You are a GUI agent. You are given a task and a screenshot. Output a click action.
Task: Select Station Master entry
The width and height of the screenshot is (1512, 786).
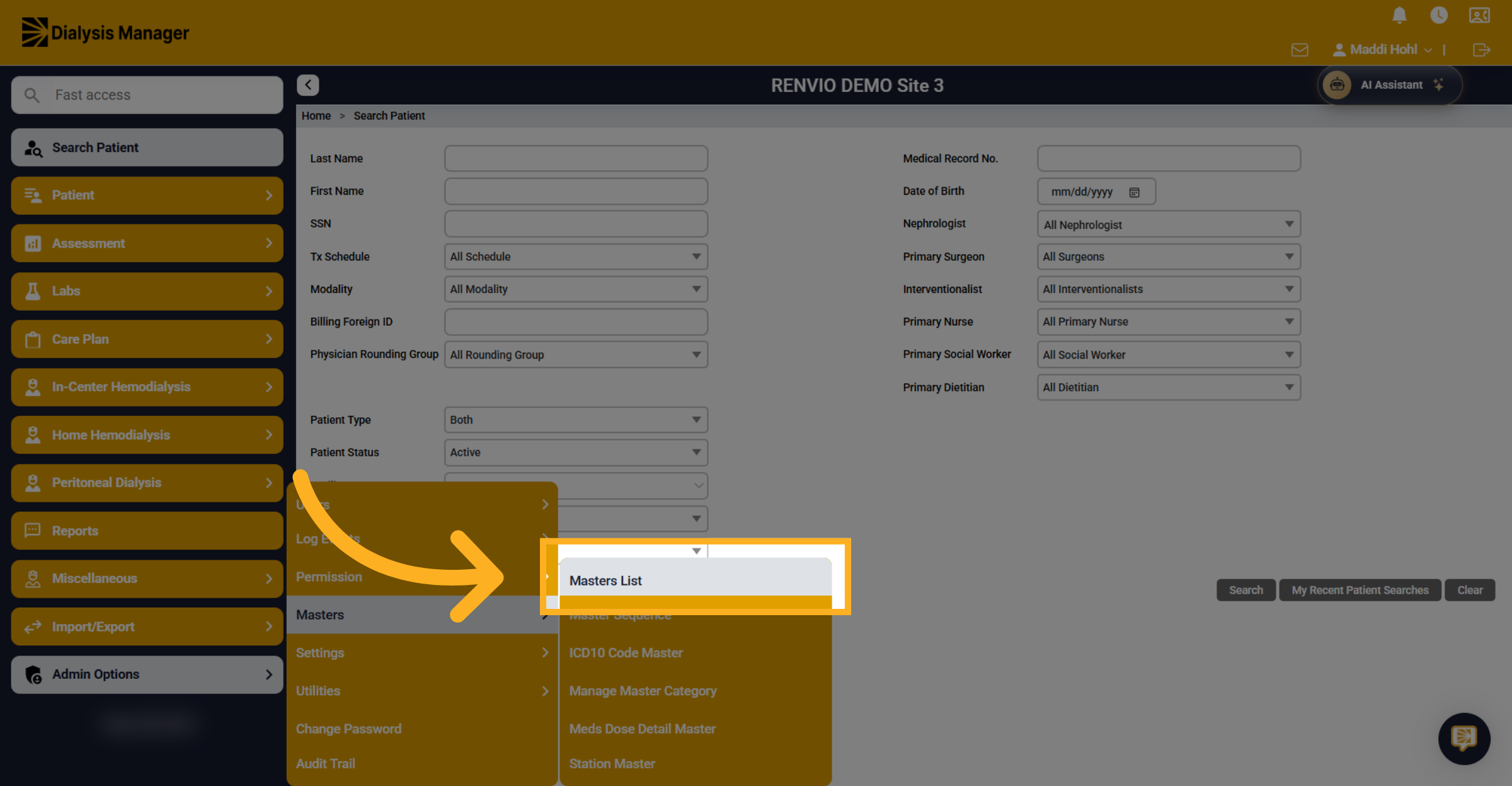696,764
